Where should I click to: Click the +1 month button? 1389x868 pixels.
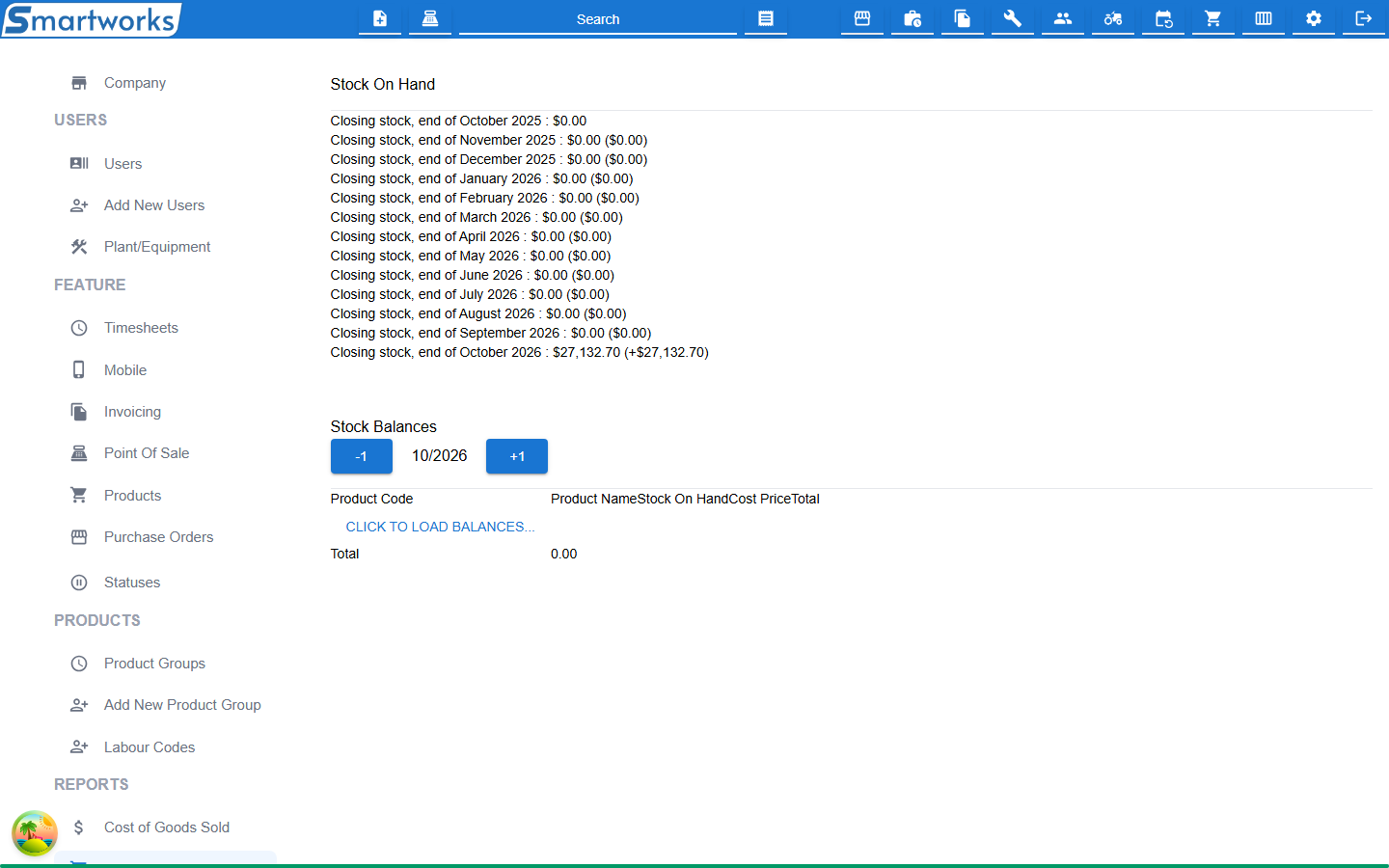(517, 456)
